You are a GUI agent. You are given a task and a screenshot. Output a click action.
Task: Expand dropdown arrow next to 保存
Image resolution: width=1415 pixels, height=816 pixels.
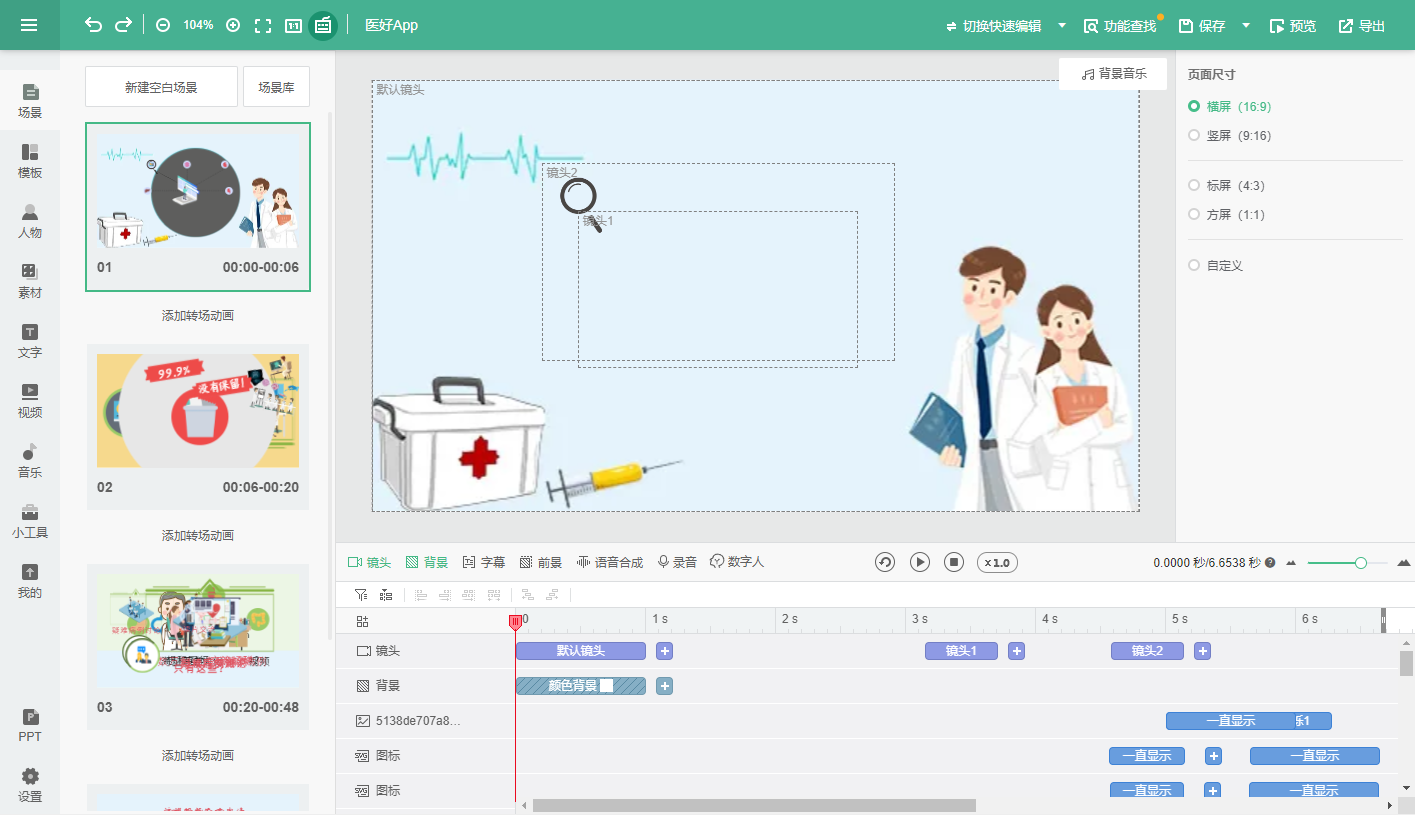pyautogui.click(x=1246, y=25)
